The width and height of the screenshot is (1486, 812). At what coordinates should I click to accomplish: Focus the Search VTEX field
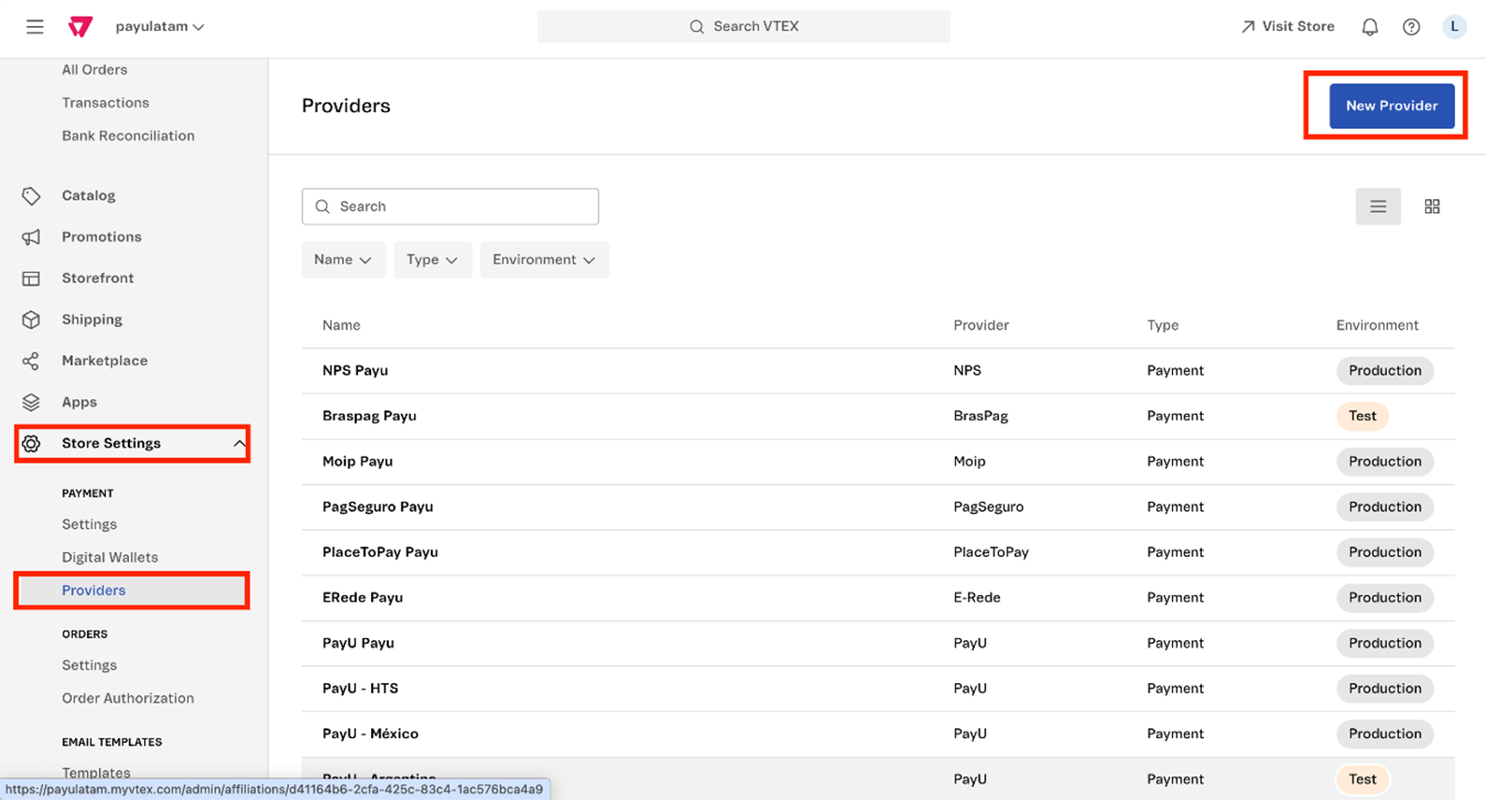[x=744, y=27]
